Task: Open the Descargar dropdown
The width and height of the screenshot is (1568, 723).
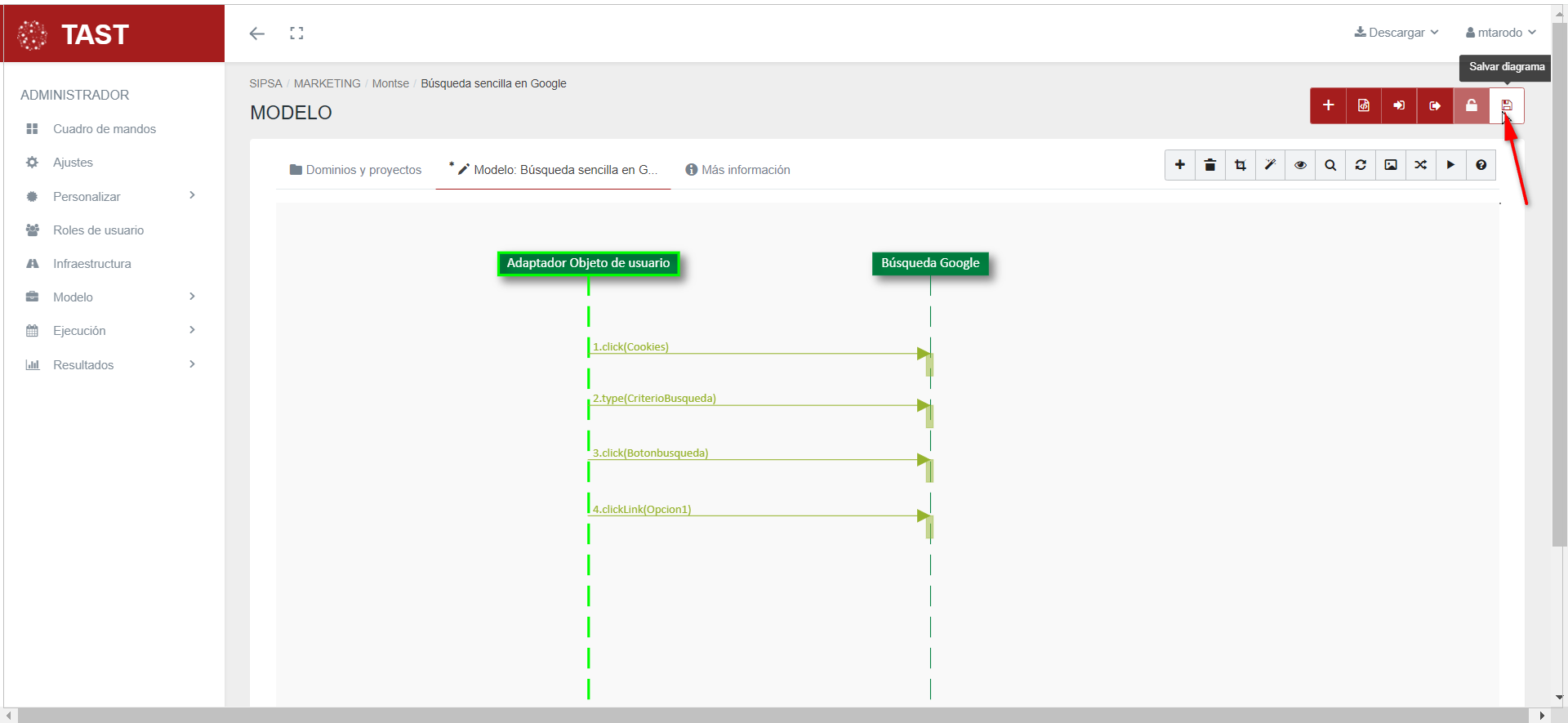Action: (x=1396, y=33)
